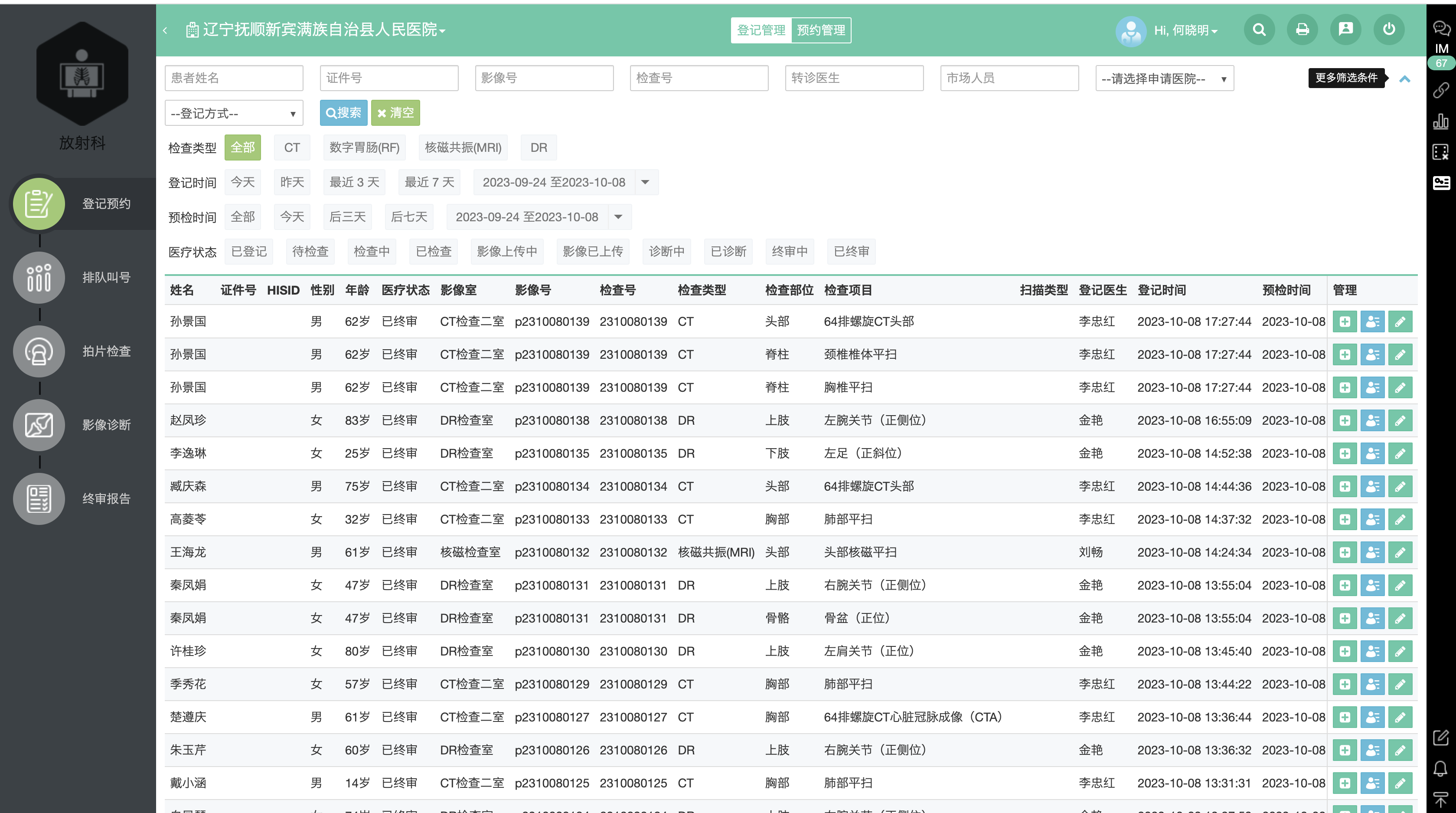The width and height of the screenshot is (1456, 813).
Task: Click the contact card icon in header
Action: point(1346,30)
